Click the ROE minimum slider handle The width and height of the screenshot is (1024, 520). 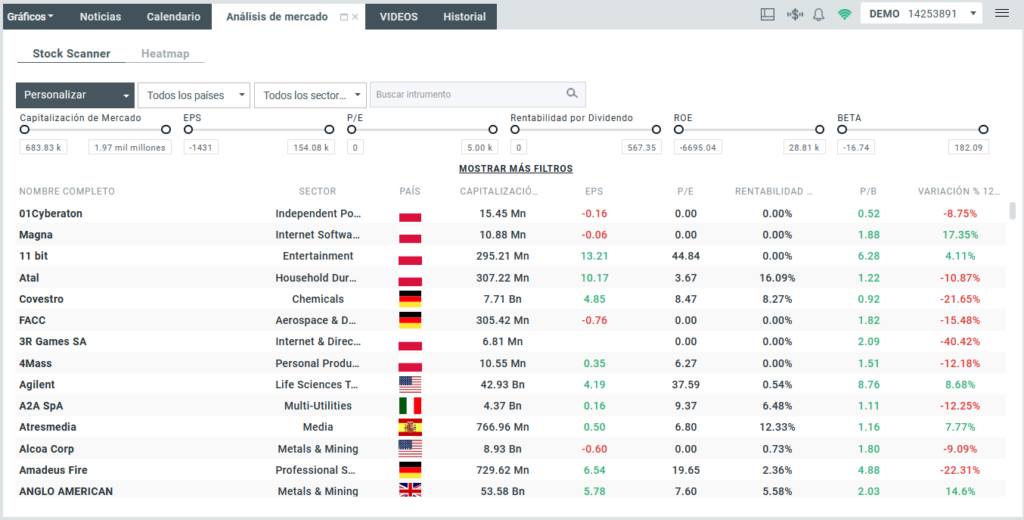[679, 129]
